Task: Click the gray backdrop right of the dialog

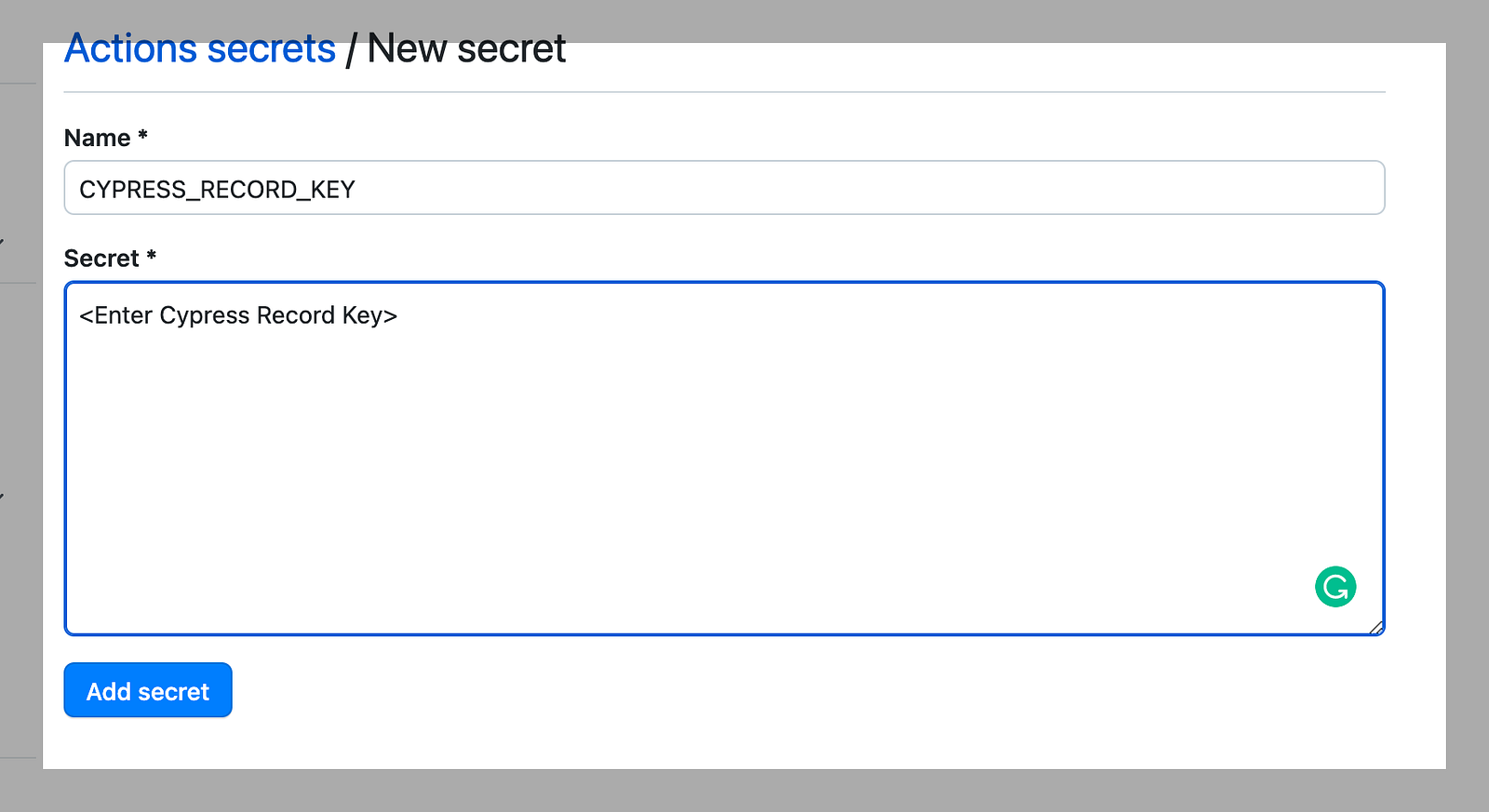Action: click(1468, 406)
